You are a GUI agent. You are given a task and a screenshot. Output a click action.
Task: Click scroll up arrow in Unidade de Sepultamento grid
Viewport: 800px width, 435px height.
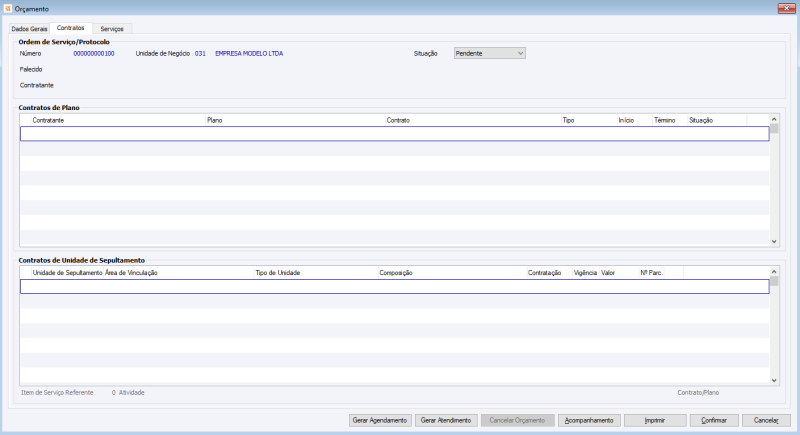point(774,272)
